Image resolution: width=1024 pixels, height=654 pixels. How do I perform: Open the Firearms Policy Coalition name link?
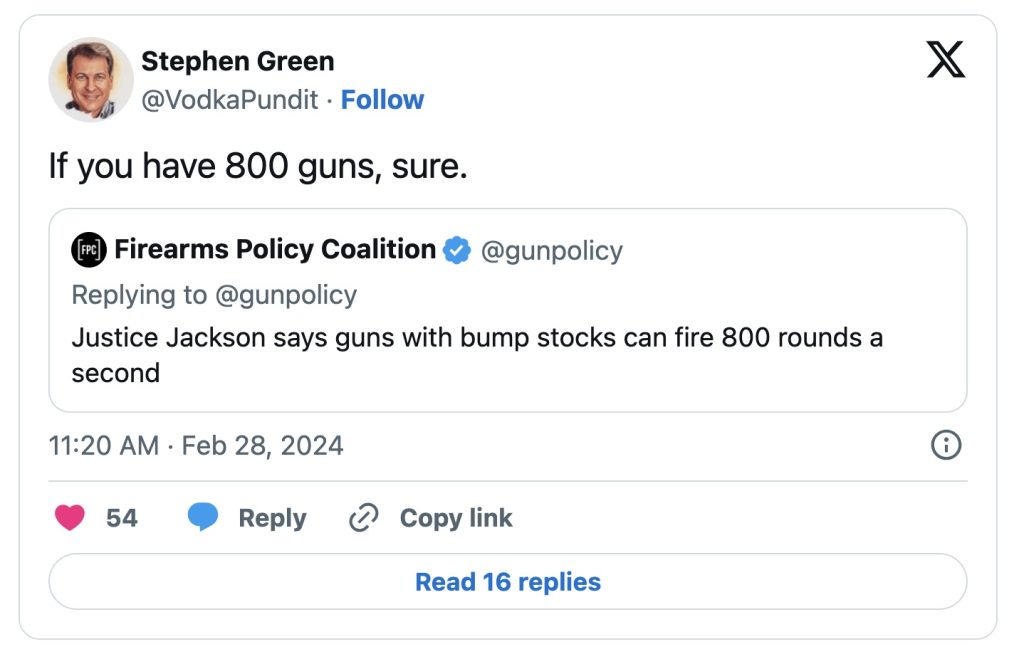coord(275,249)
